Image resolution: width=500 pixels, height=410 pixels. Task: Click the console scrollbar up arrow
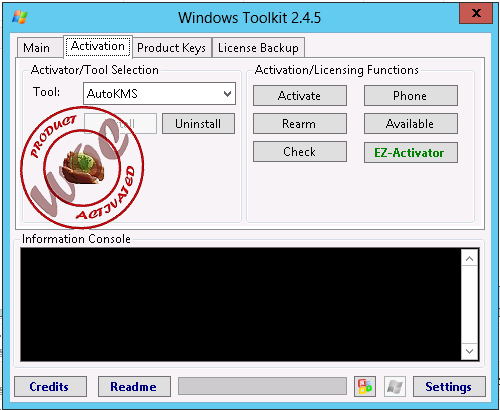pyautogui.click(x=470, y=259)
